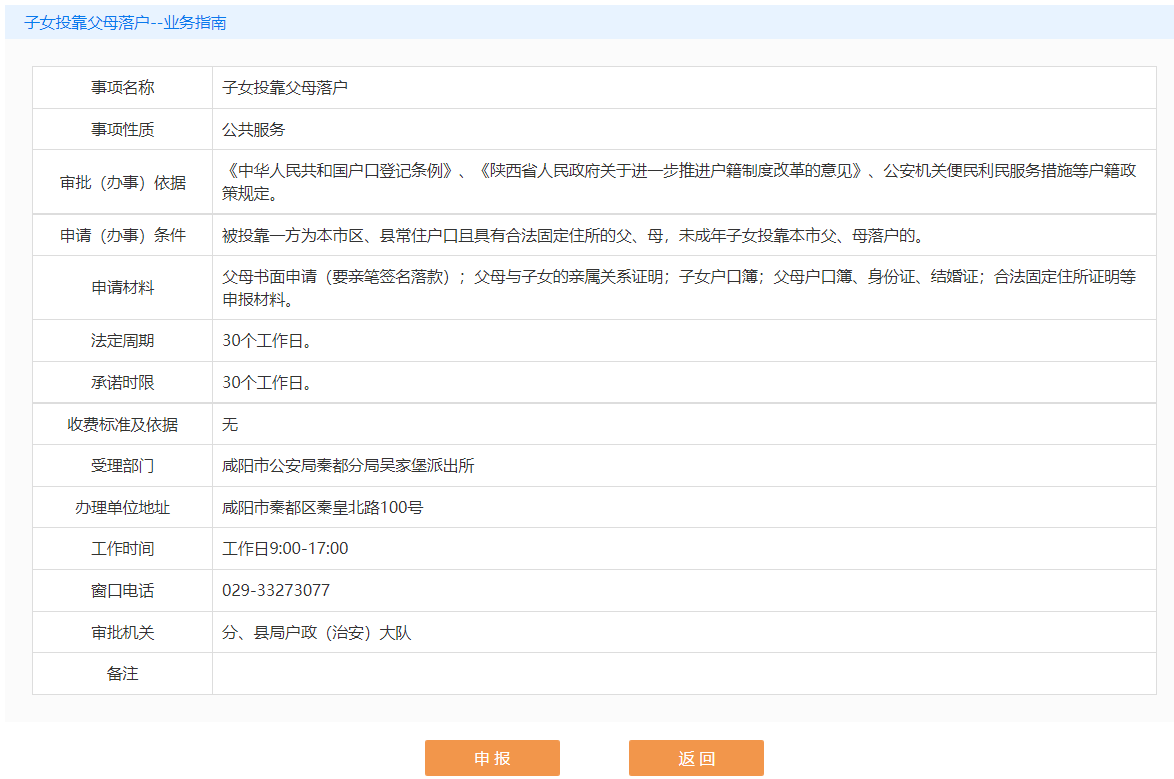Click the 申请（办事）条件 label cell

point(123,236)
